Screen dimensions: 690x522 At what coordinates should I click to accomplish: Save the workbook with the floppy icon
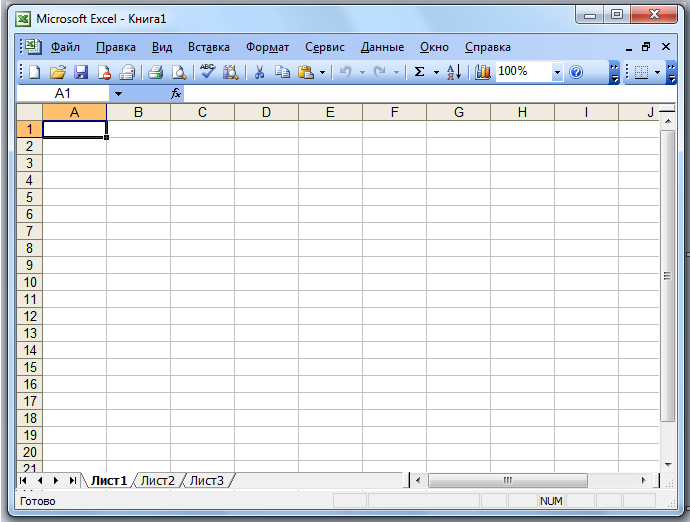(x=81, y=72)
